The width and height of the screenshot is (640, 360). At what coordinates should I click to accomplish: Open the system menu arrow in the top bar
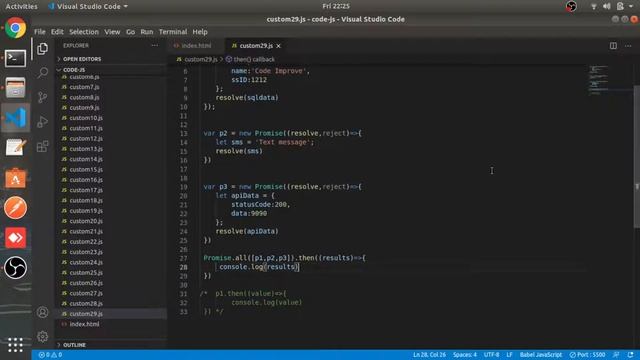[631, 6]
